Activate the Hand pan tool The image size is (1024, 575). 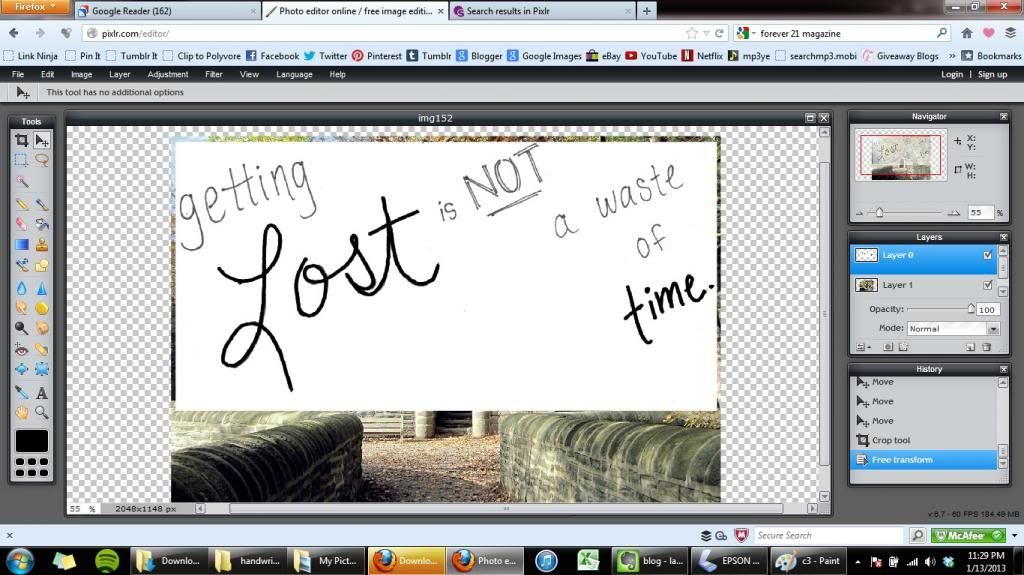click(x=21, y=412)
